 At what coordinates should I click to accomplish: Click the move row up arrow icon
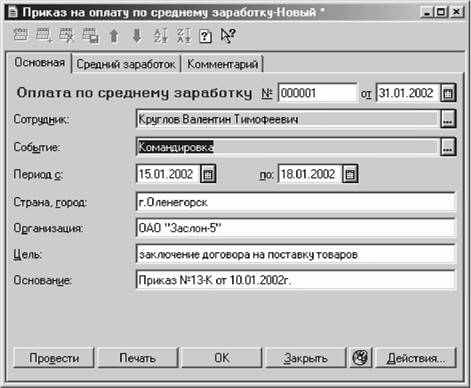pos(114,35)
